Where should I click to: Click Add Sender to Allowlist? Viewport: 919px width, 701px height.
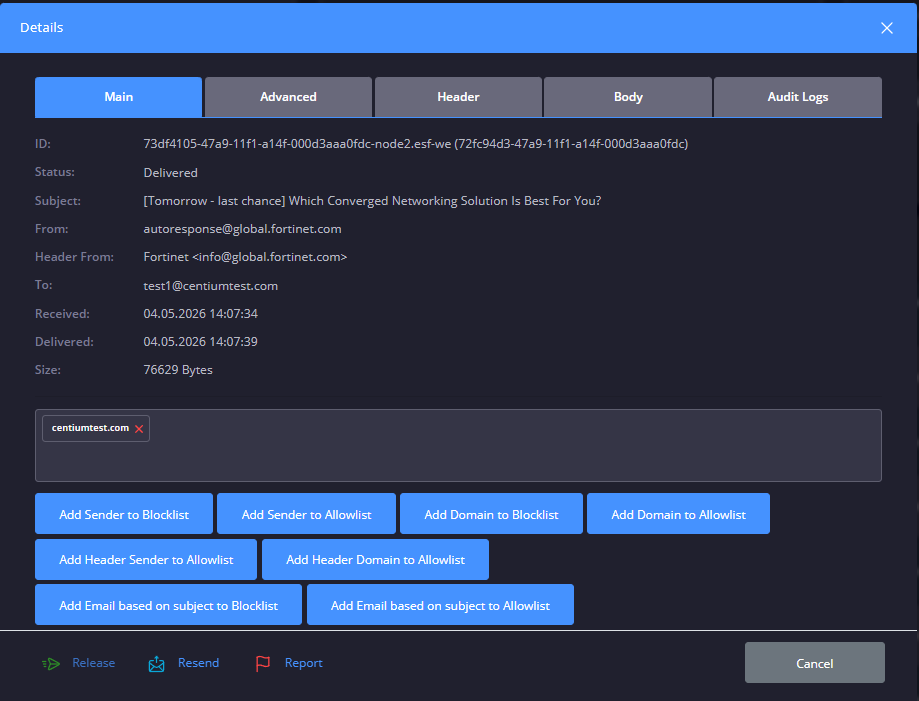pos(307,514)
